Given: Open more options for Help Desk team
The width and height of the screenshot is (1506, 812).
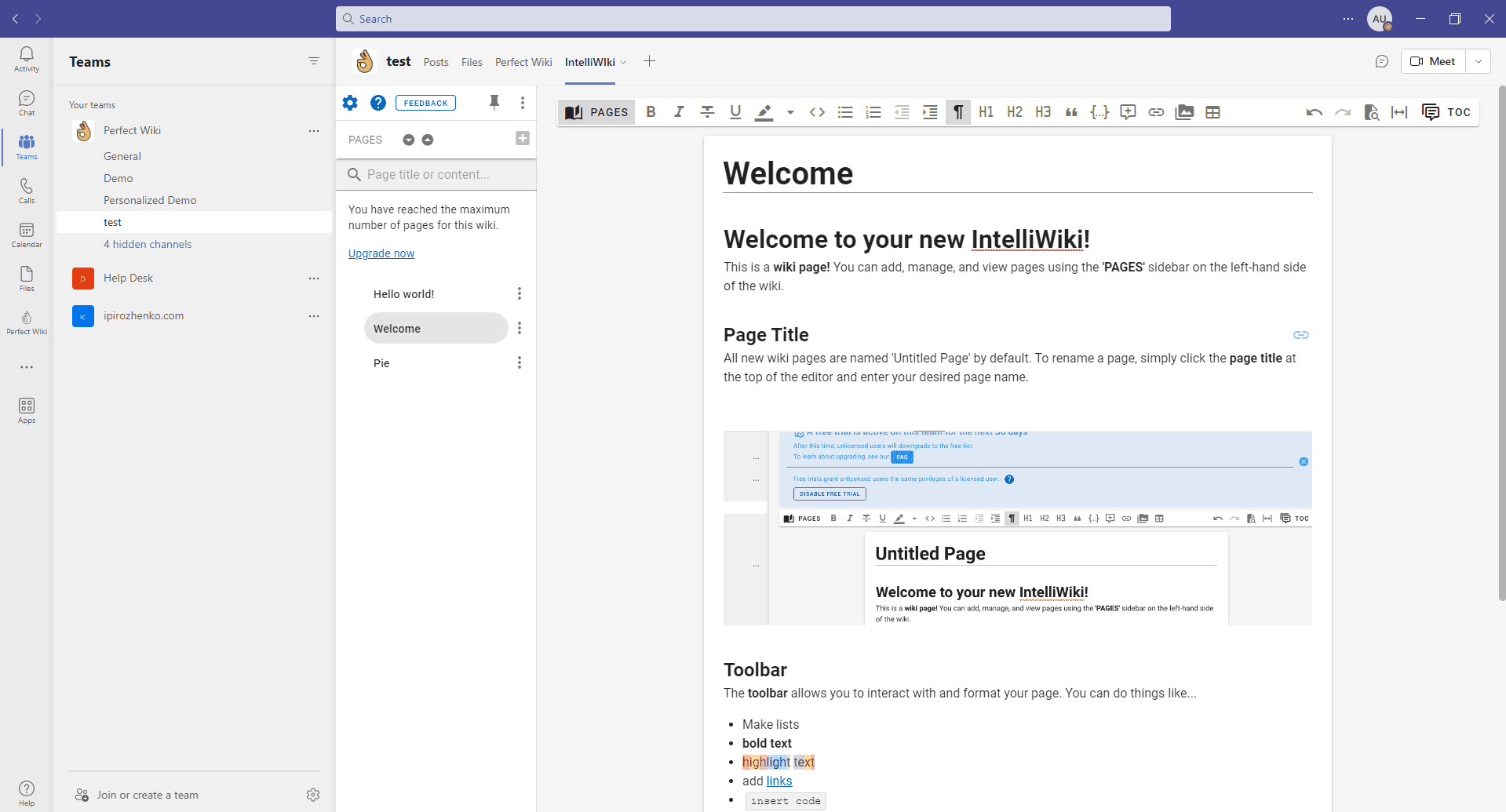Looking at the screenshot, I should (x=314, y=279).
